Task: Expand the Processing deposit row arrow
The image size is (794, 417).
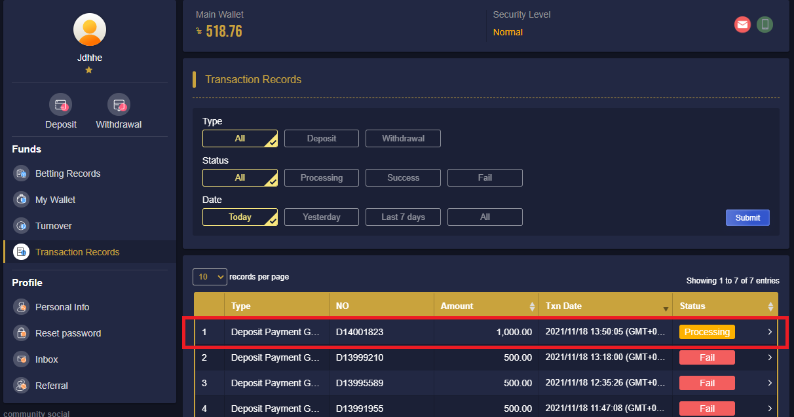Action: click(x=770, y=332)
